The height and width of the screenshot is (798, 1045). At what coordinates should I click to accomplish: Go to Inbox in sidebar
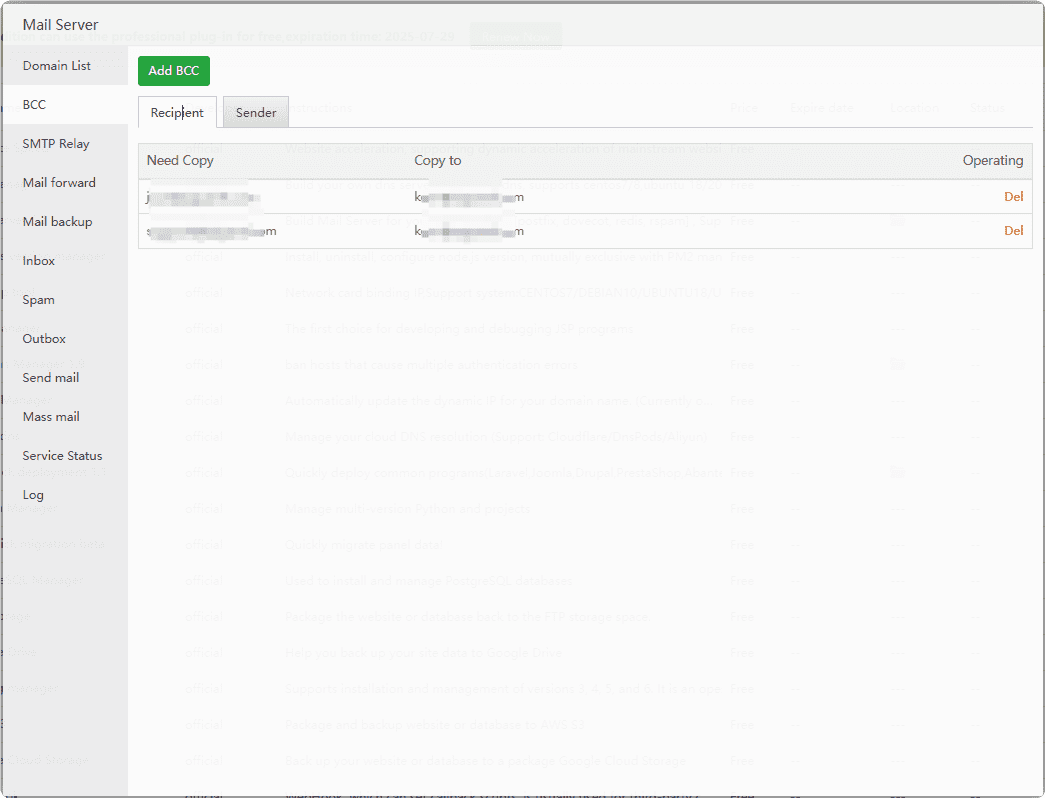point(39,261)
